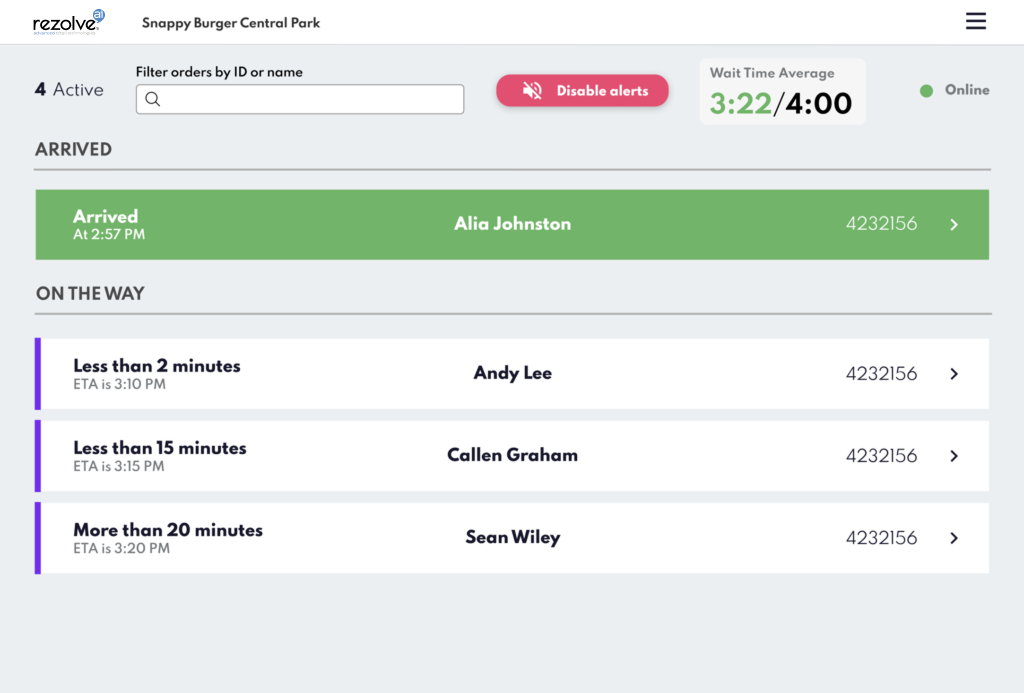Click the rezolve ai logo

[68, 21]
